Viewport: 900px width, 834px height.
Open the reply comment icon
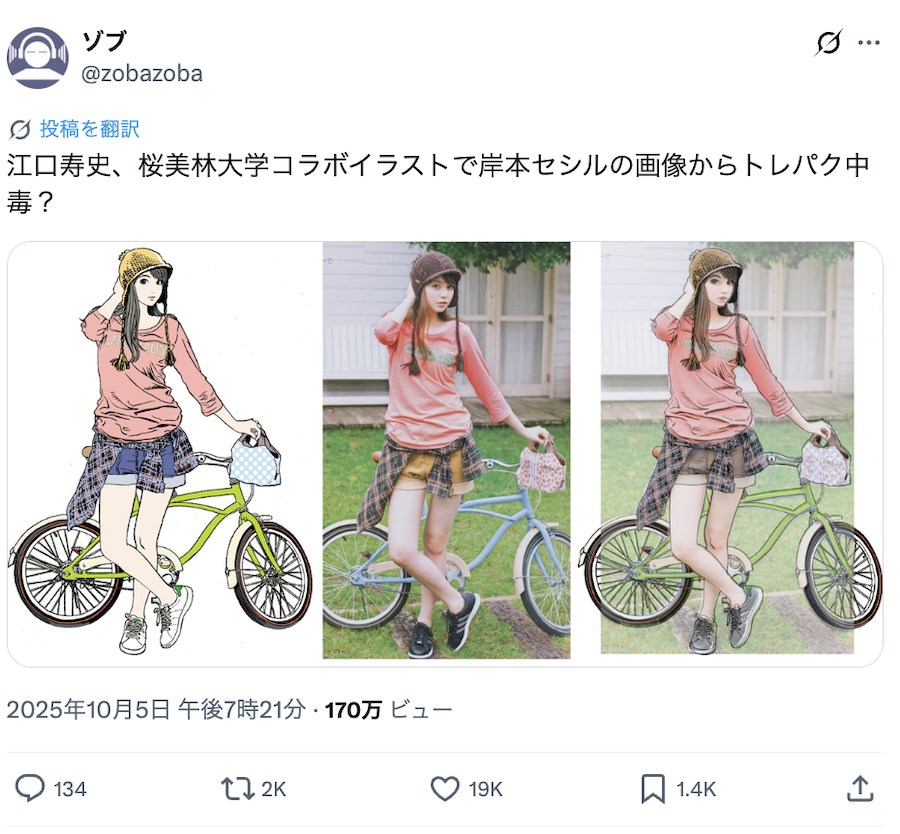29,788
